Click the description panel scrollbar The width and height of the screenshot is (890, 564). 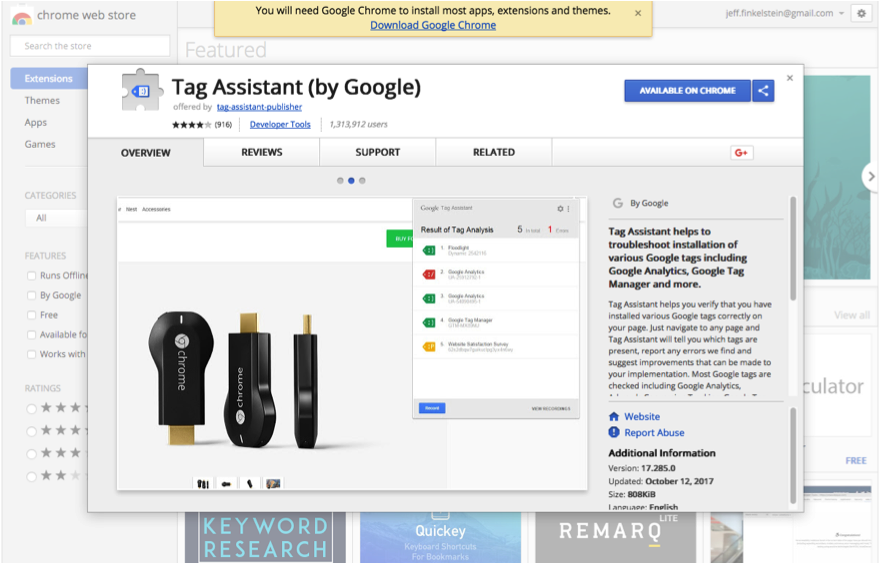click(x=793, y=249)
